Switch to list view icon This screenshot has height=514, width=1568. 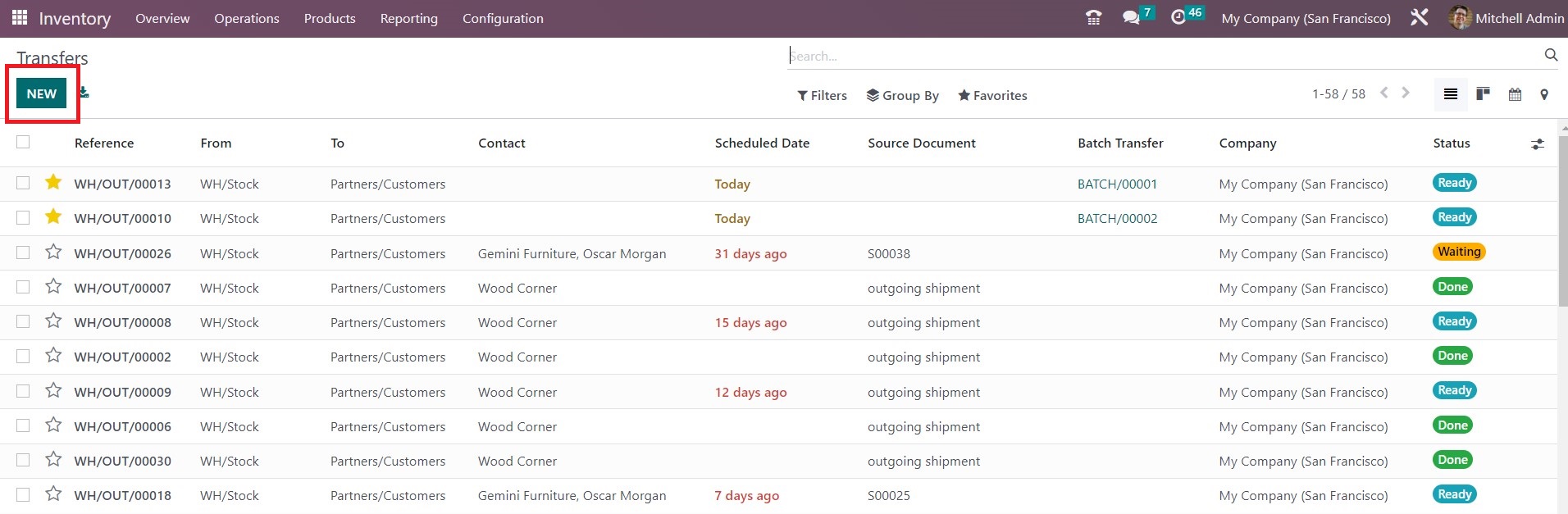point(1451,94)
